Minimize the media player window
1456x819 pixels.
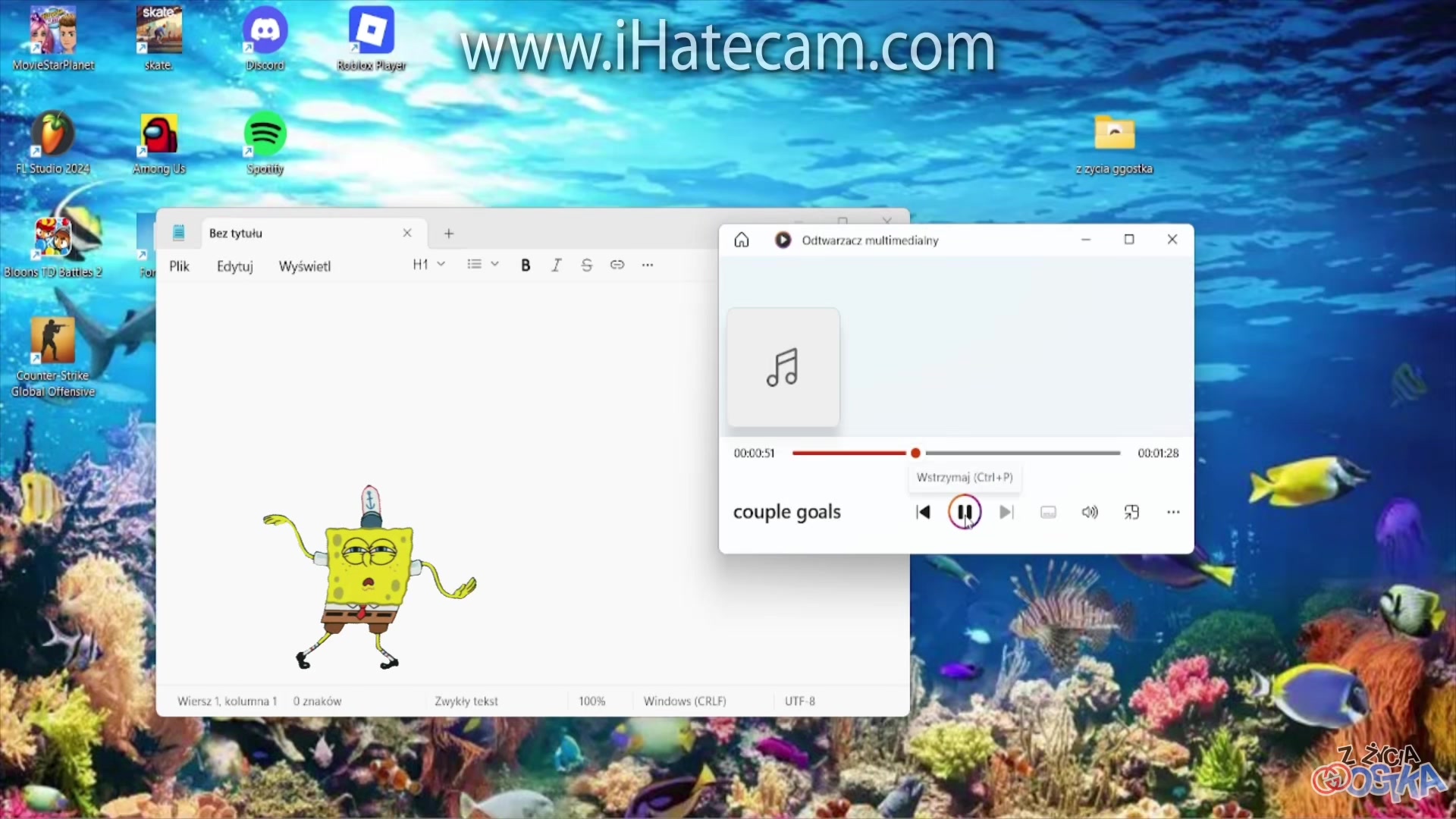pyautogui.click(x=1086, y=240)
